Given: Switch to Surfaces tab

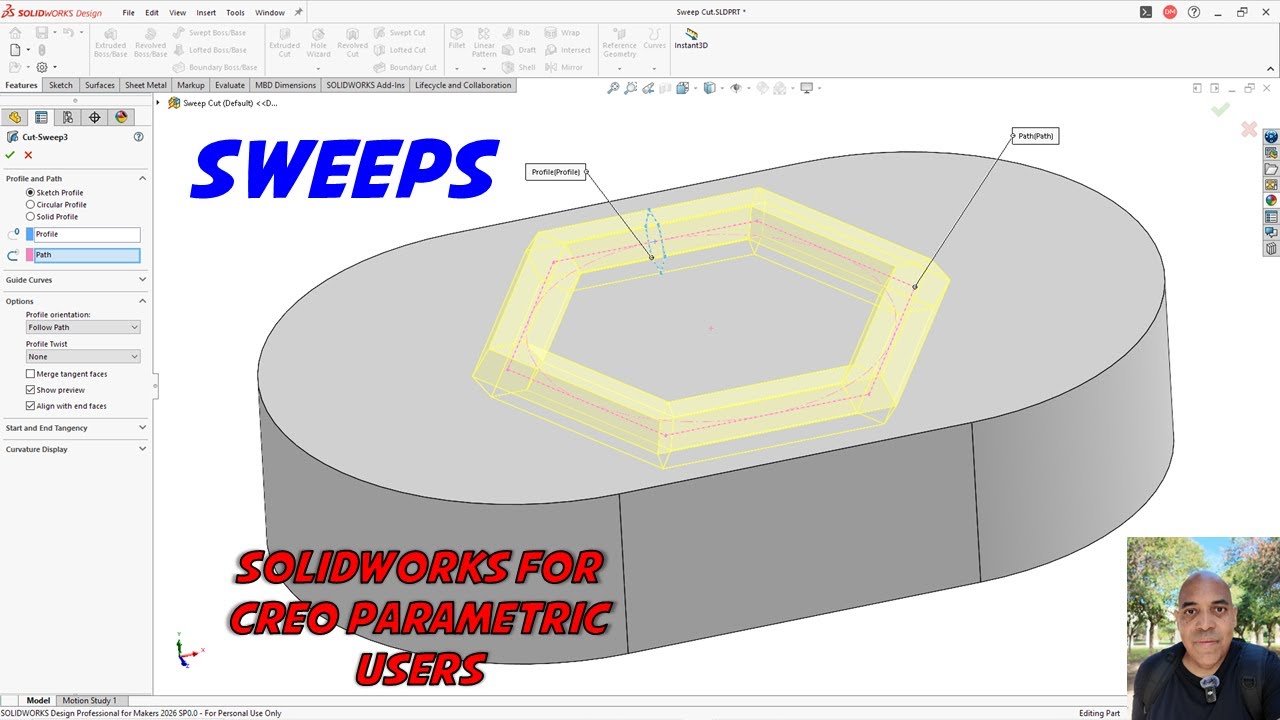Looking at the screenshot, I should pos(99,85).
